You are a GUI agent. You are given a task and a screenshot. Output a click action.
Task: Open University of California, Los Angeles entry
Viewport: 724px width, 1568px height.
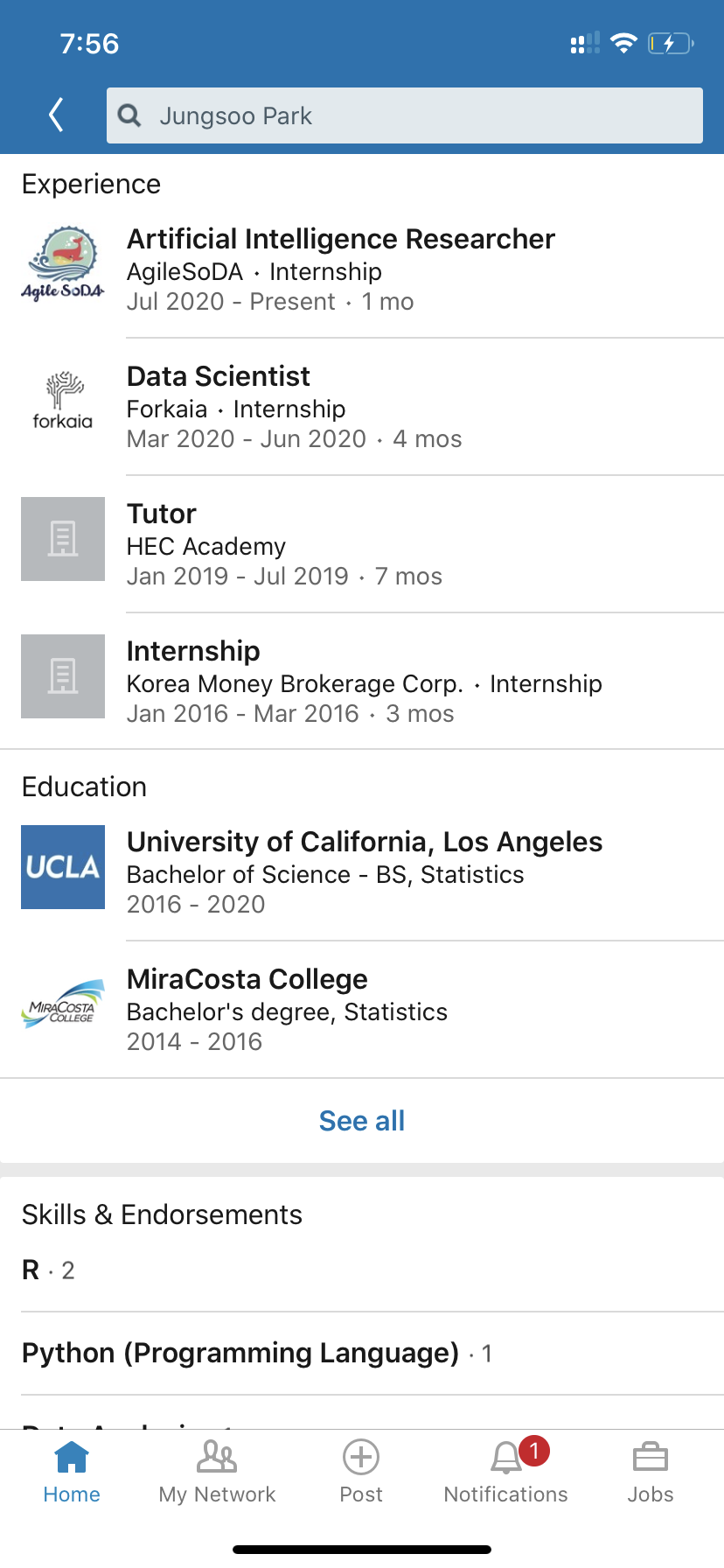(x=364, y=842)
